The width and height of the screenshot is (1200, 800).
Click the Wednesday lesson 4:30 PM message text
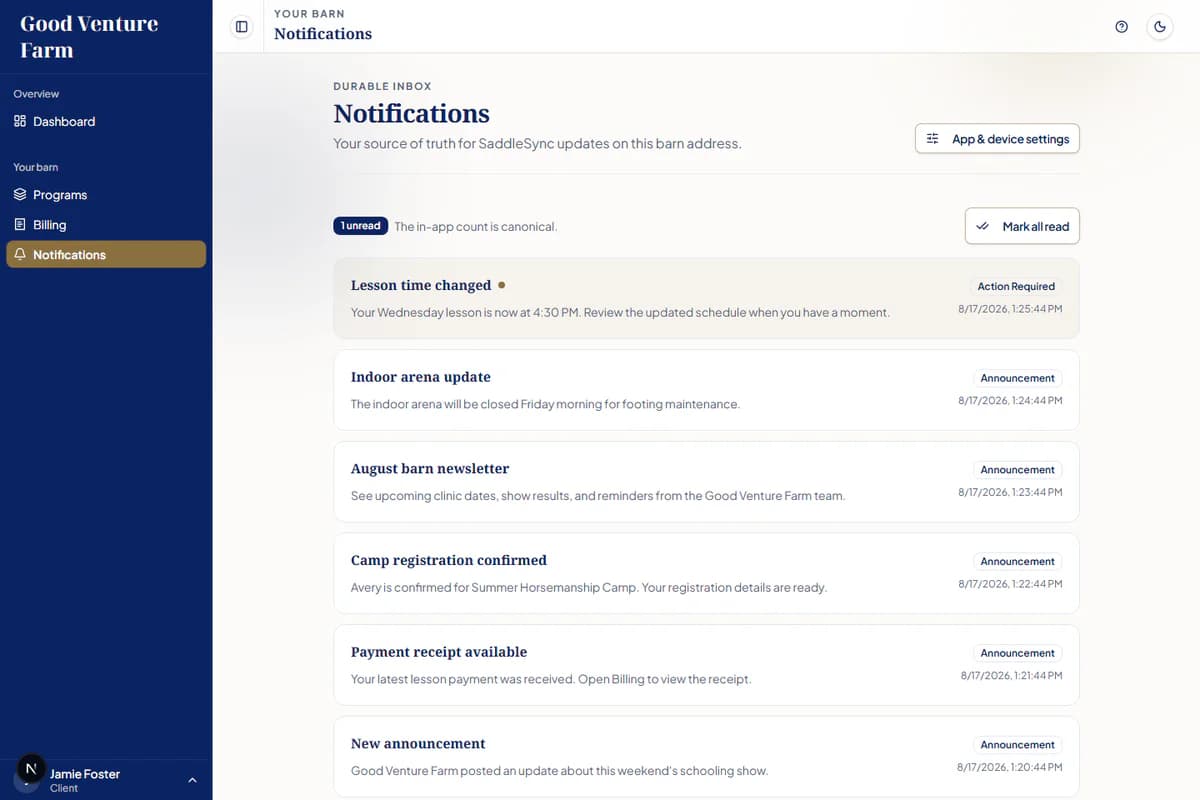(x=620, y=312)
